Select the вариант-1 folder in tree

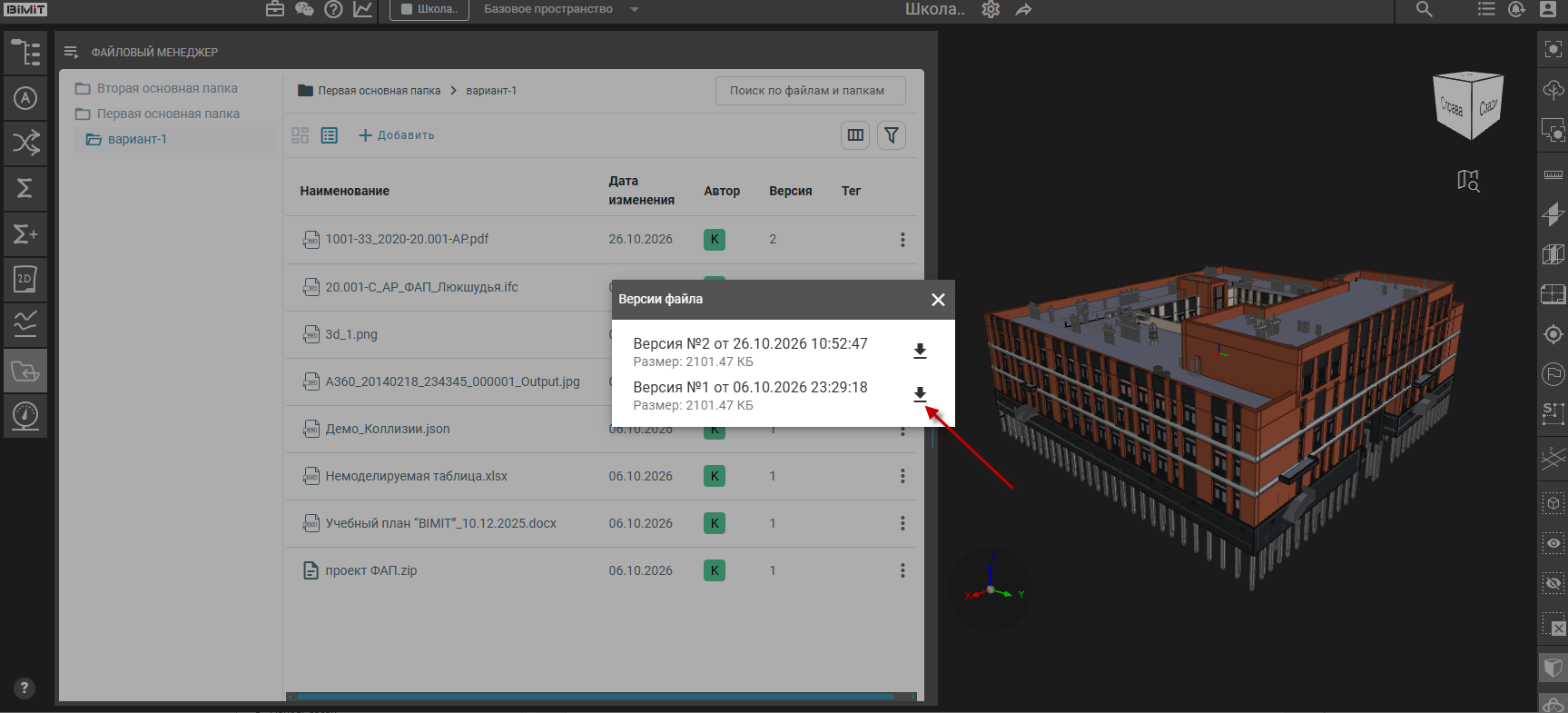pos(136,139)
